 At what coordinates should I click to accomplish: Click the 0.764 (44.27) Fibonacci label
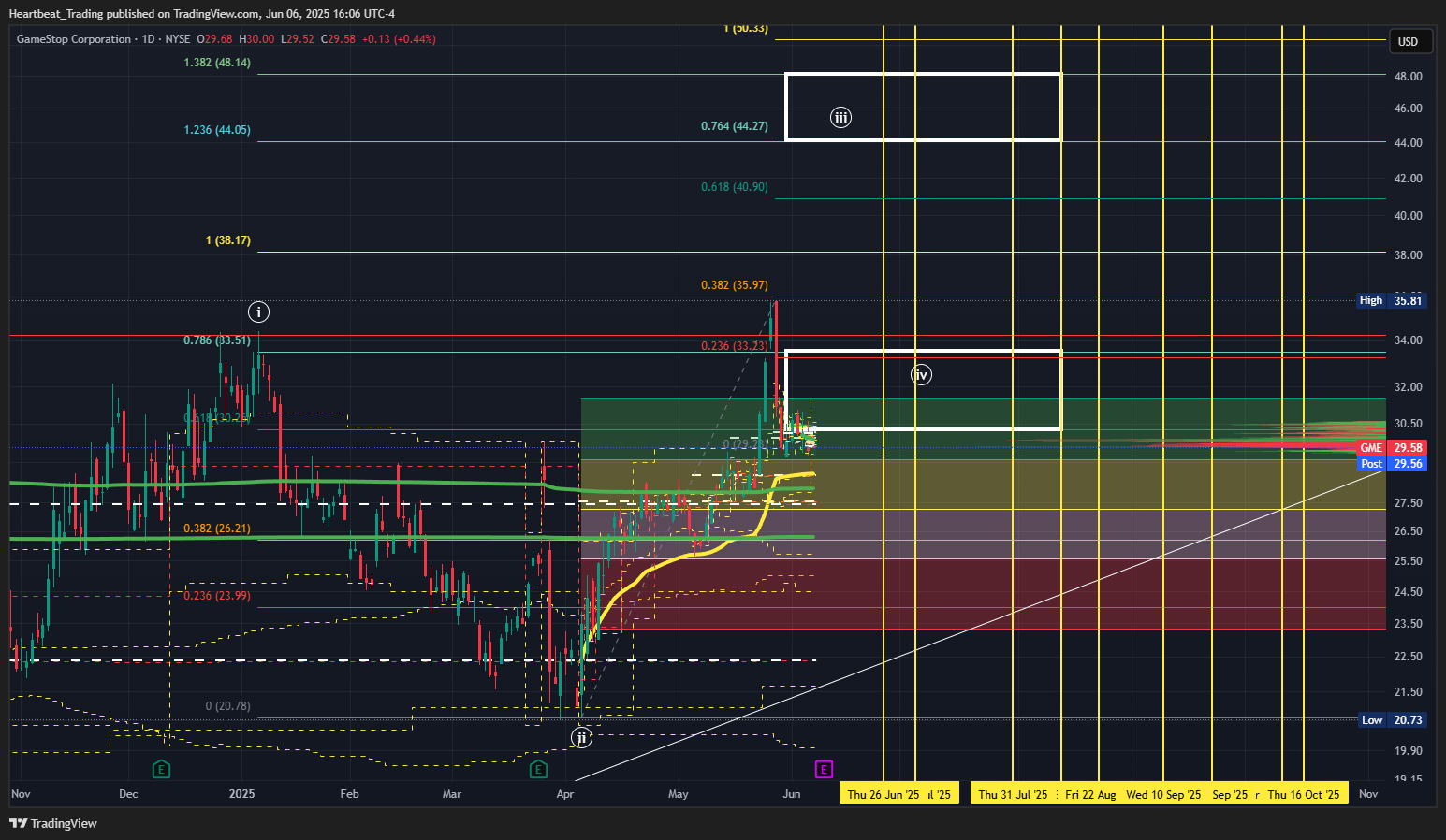click(x=735, y=126)
